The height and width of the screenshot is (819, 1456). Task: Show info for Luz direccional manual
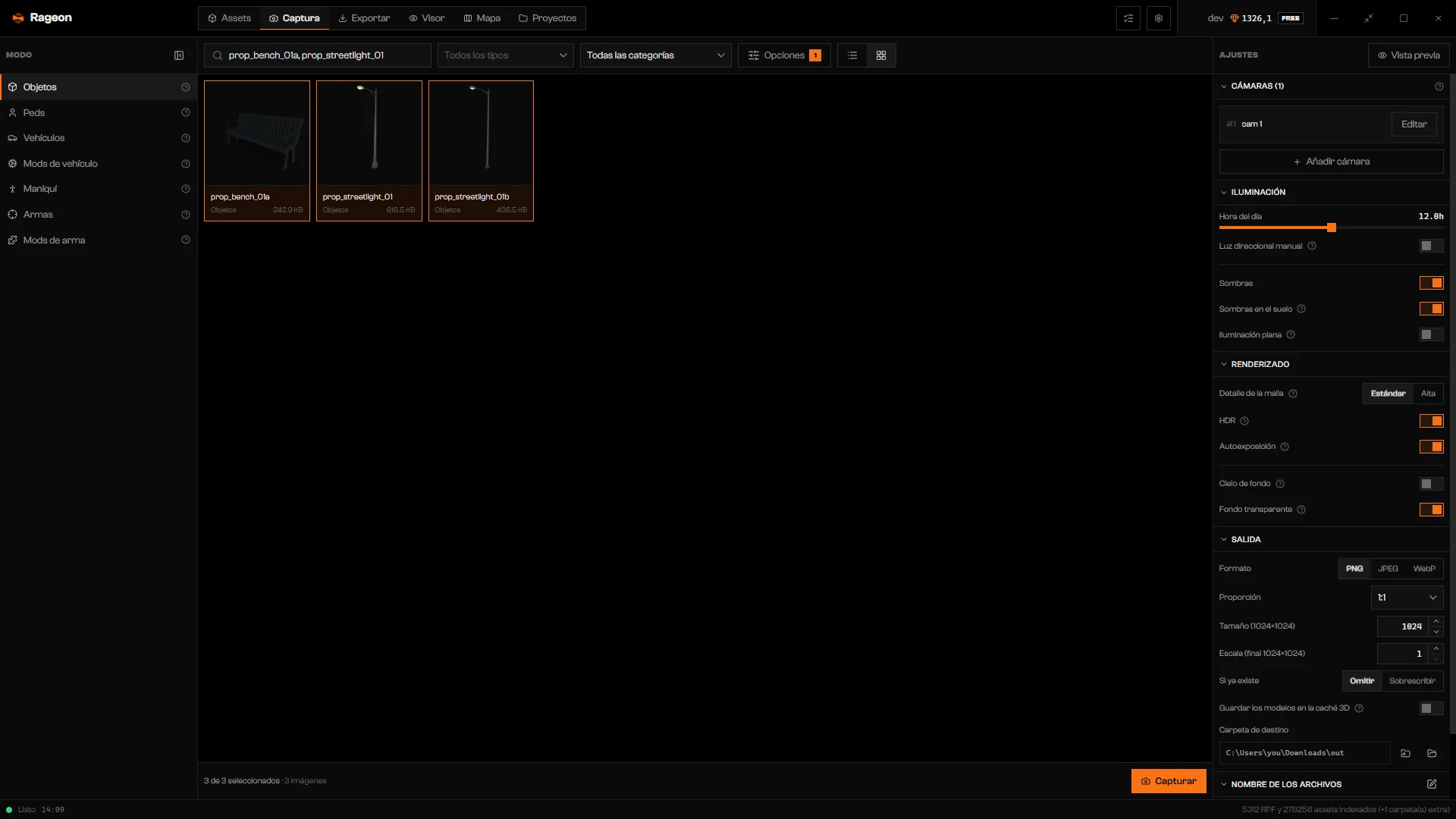pos(1312,246)
